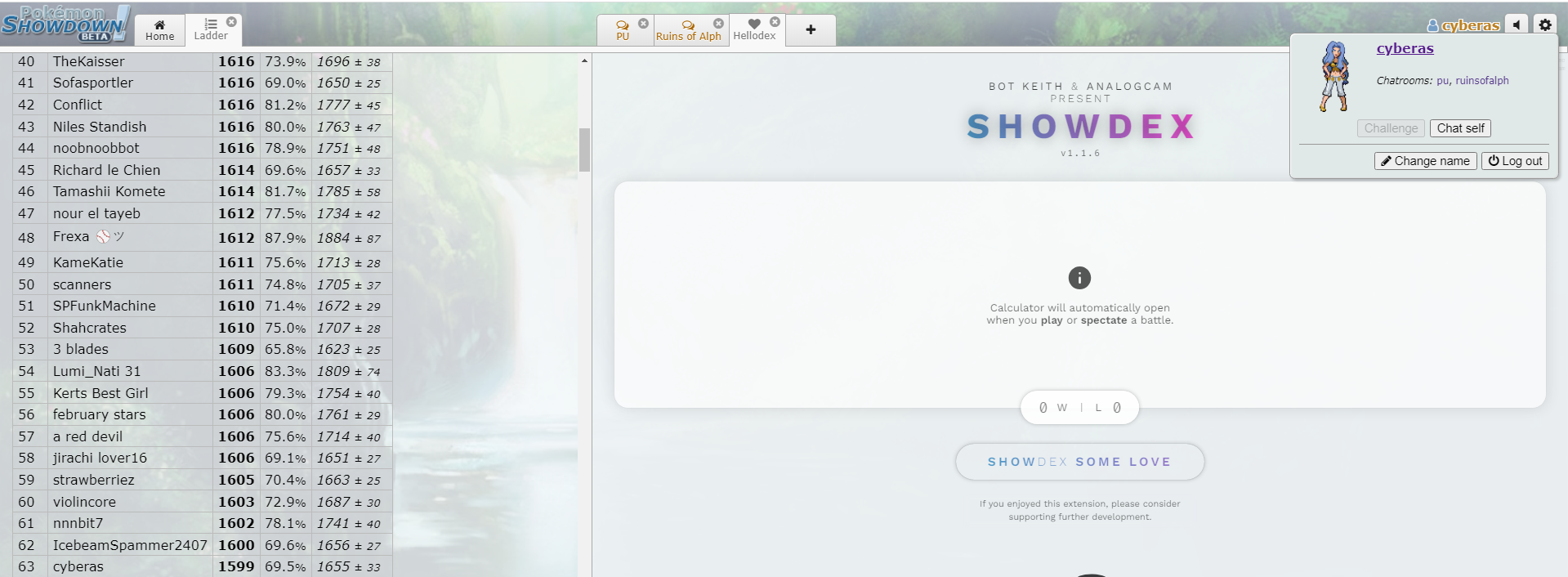The width and height of the screenshot is (1568, 577).
Task: Close the Ruins of Alph tab
Action: 718,23
